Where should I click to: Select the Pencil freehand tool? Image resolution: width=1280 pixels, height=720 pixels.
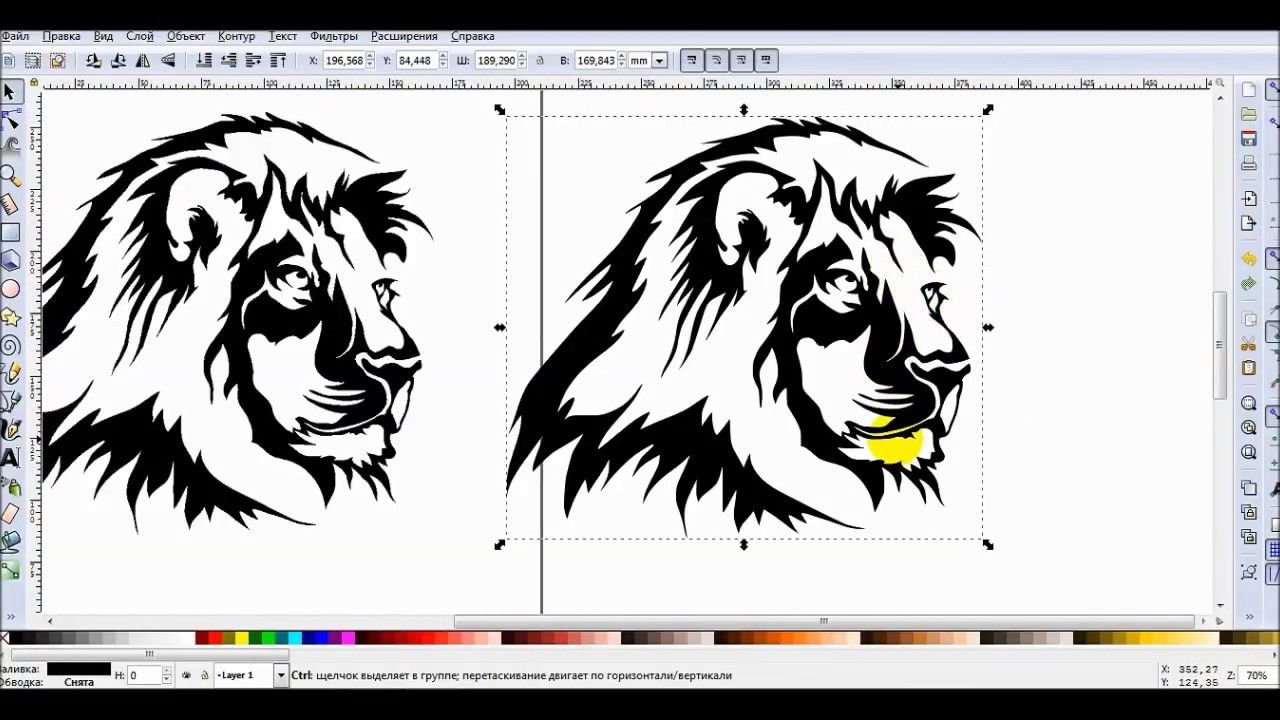(10, 374)
